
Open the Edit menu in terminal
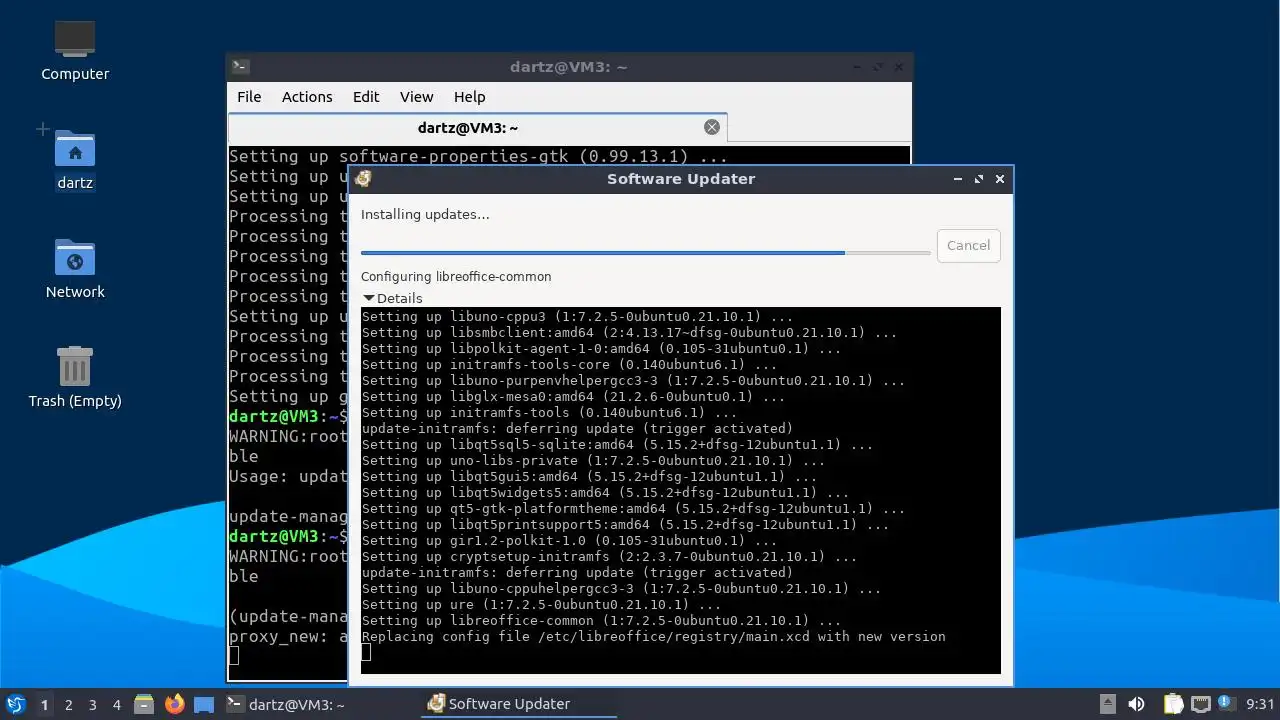coord(366,97)
